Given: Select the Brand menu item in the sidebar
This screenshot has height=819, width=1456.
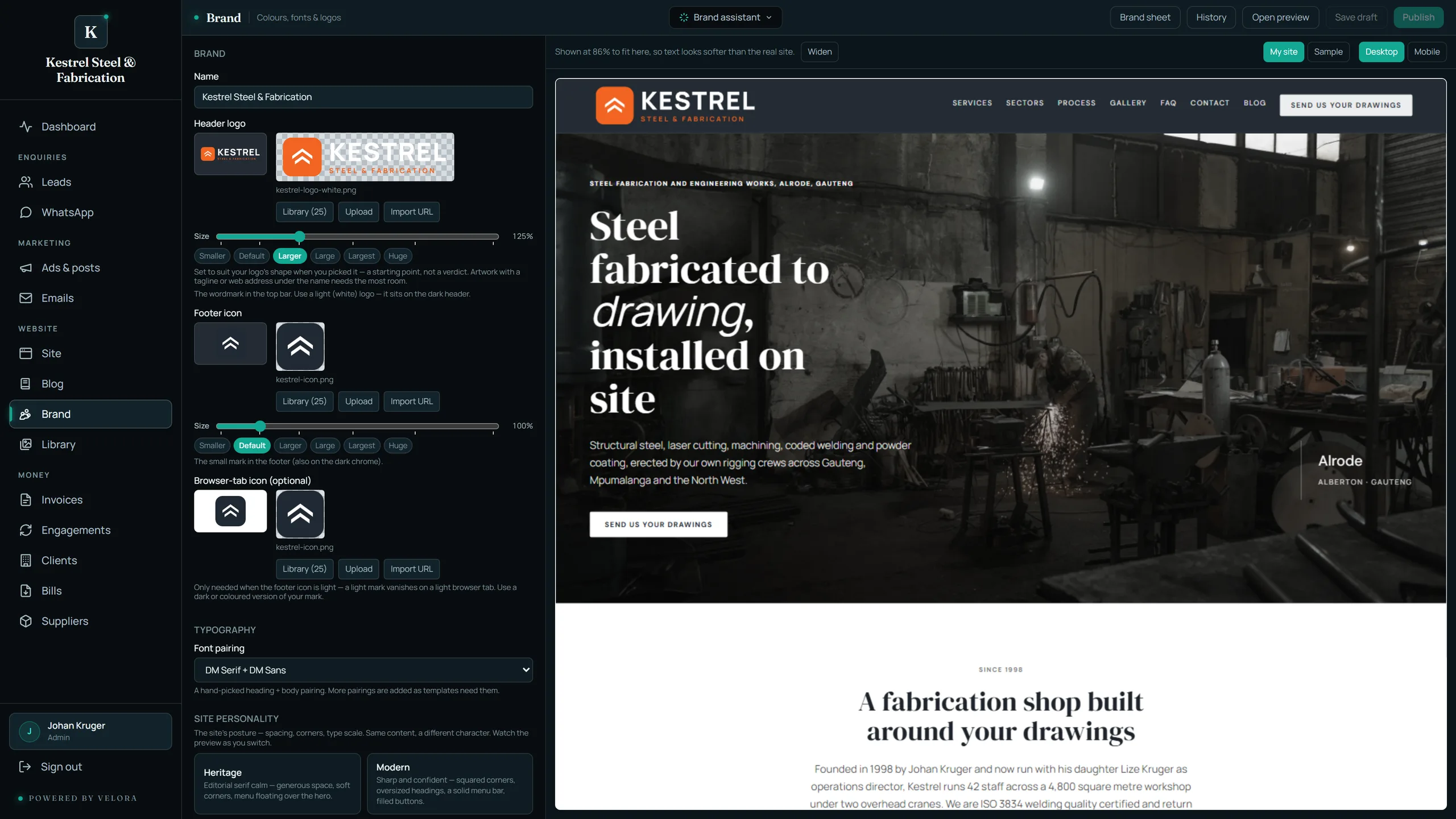Looking at the screenshot, I should coord(90,414).
